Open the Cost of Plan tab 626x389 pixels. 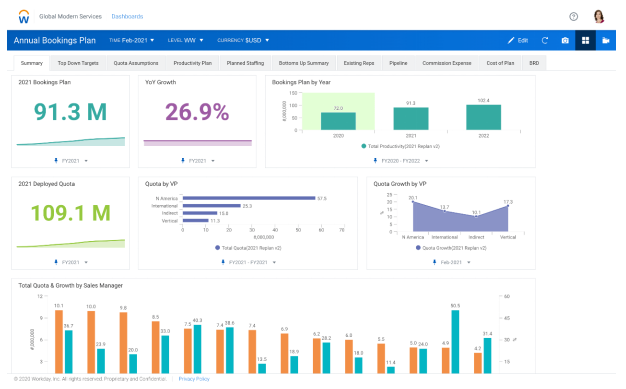coord(500,63)
